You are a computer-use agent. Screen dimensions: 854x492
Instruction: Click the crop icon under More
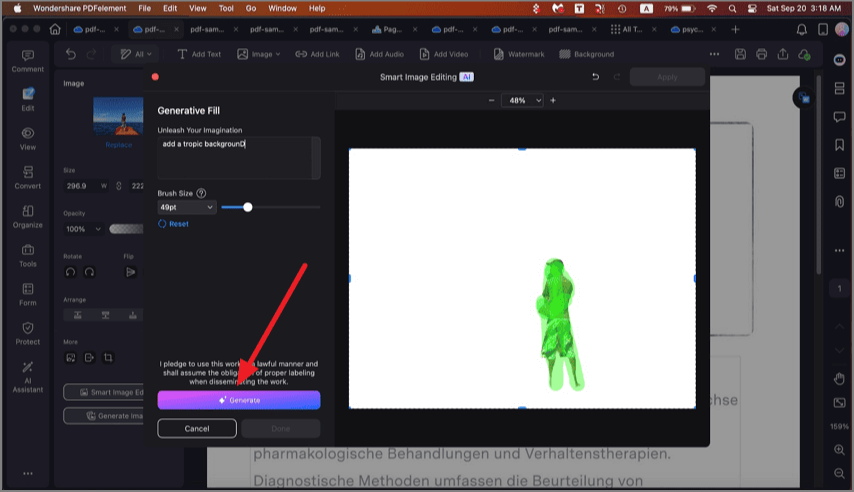point(108,357)
